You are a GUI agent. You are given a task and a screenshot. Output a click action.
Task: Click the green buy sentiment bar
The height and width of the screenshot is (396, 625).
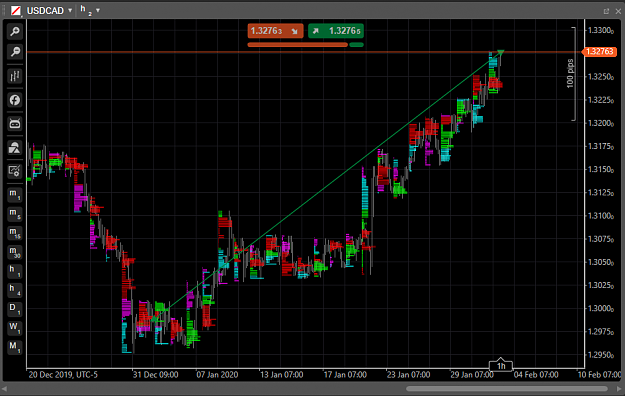[x=356, y=45]
